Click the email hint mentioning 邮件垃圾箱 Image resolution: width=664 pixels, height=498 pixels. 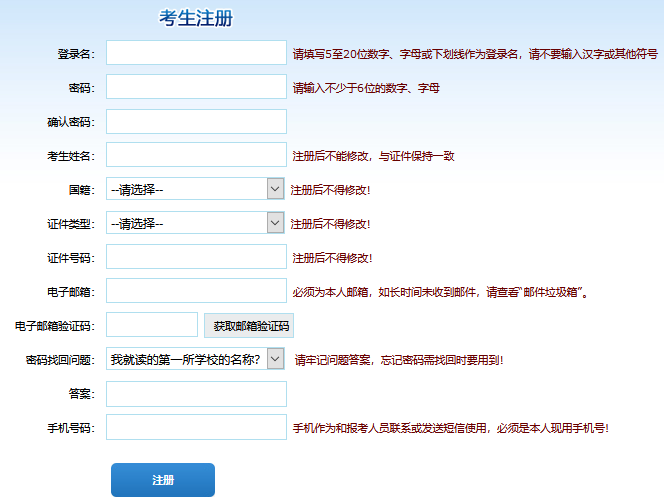pyautogui.click(x=440, y=292)
